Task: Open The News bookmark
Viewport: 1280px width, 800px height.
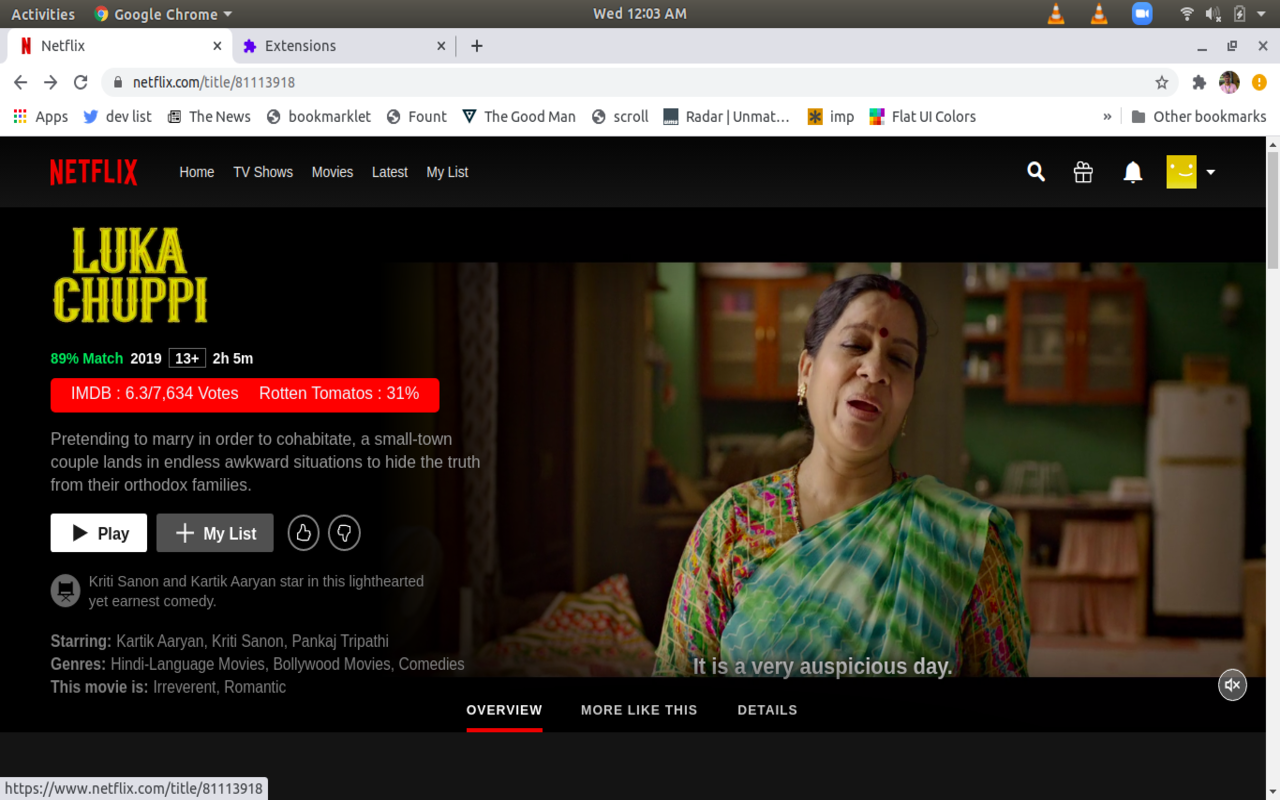Action: pos(208,116)
